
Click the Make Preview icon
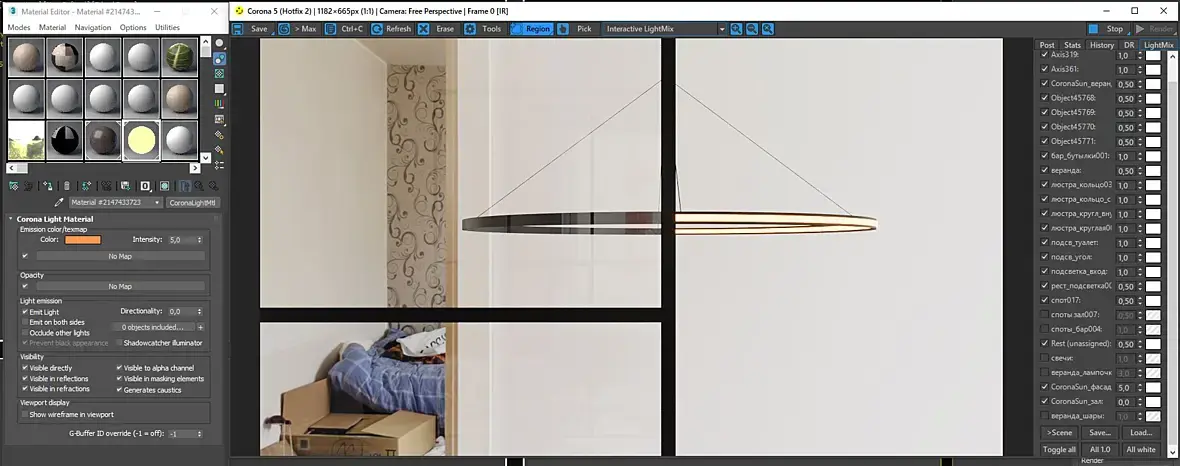coord(219,119)
